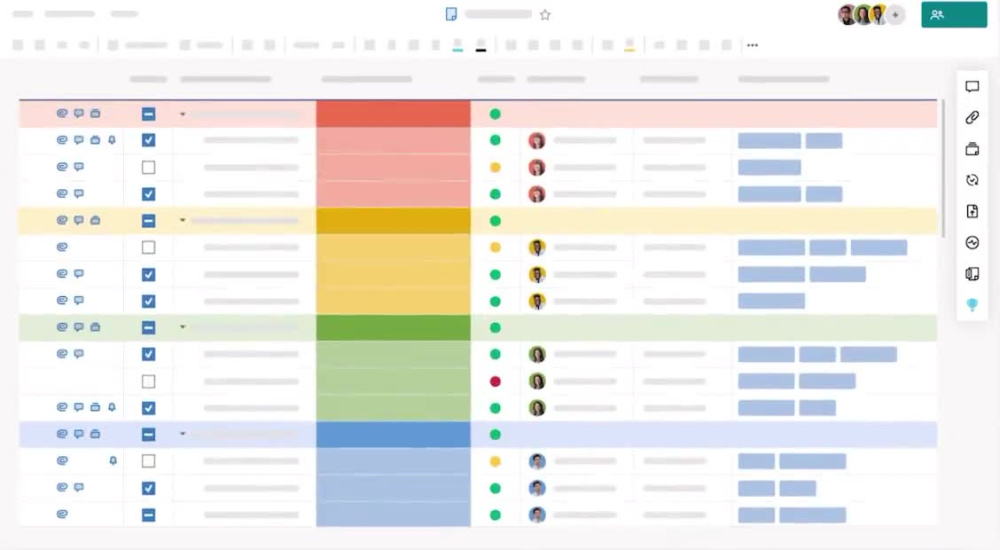Toggle the checkbox on the yellow header row
This screenshot has height=550, width=1000.
[149, 221]
